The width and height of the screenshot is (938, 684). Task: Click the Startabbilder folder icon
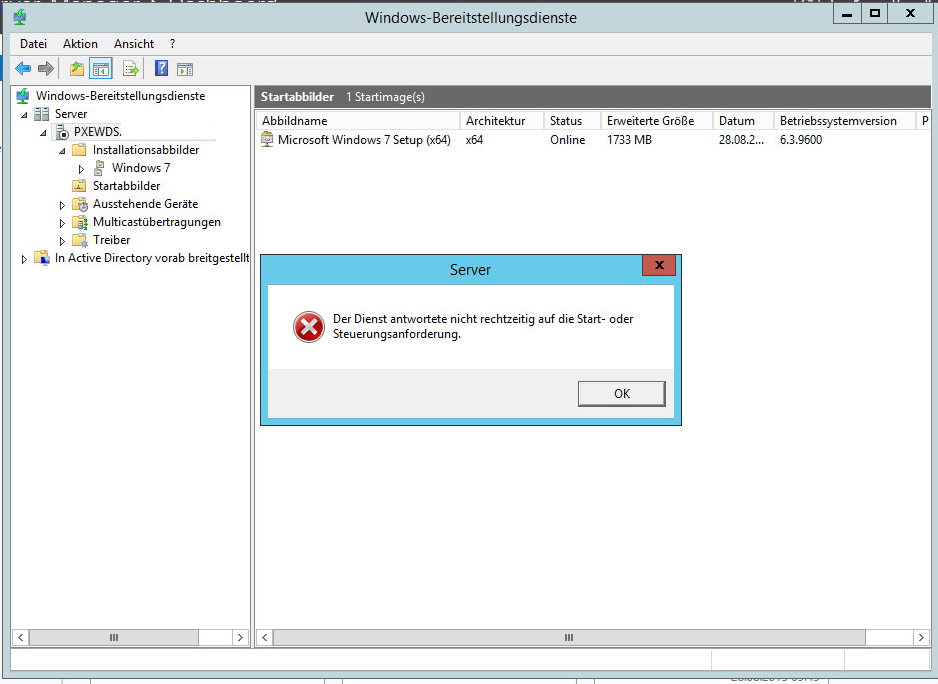(79, 186)
